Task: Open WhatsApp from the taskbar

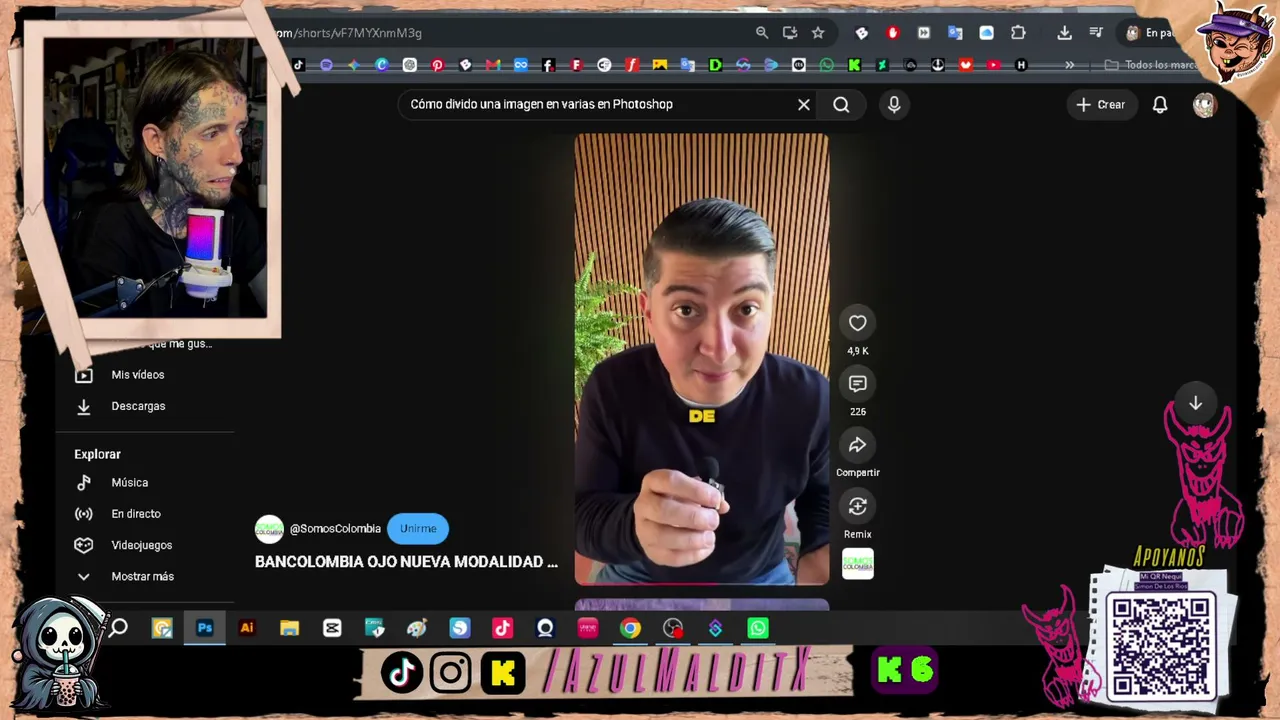Action: [758, 628]
